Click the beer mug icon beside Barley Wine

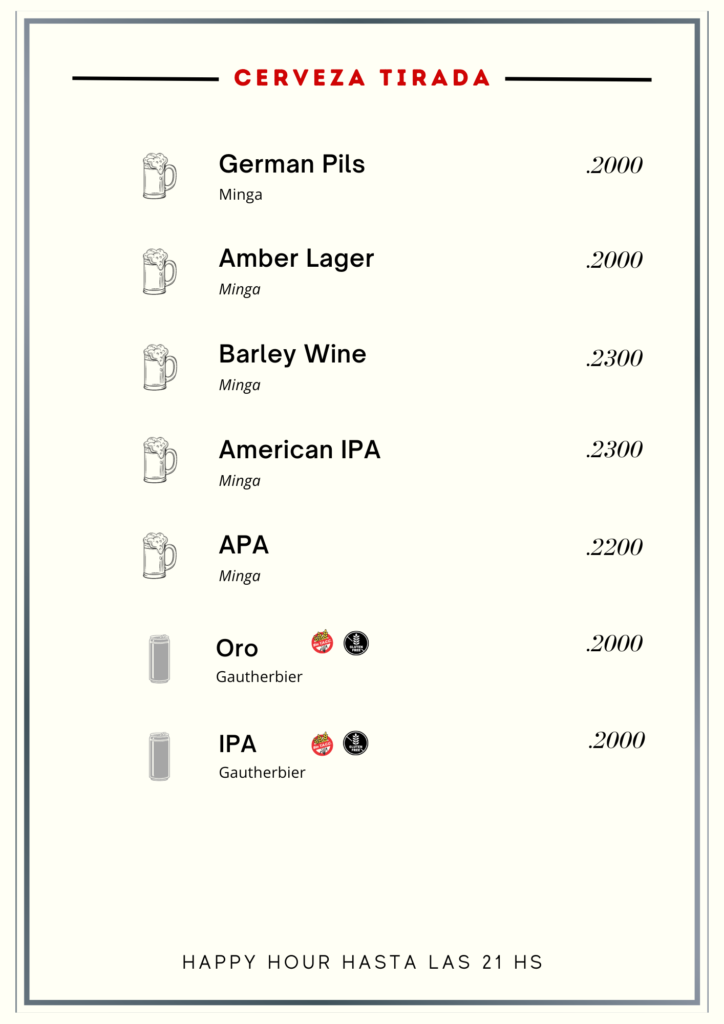[x=159, y=367]
